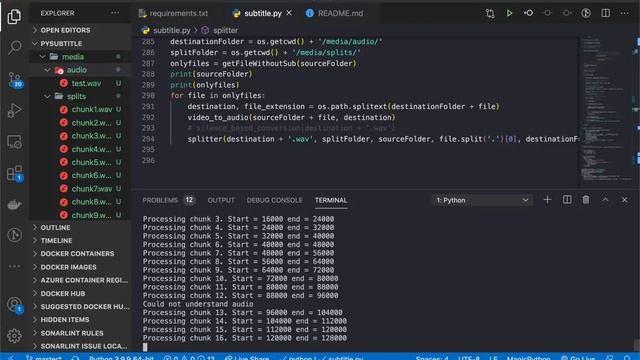The image size is (640, 360).
Task: Open the Accounts menu icon
Action: (x=15, y=304)
